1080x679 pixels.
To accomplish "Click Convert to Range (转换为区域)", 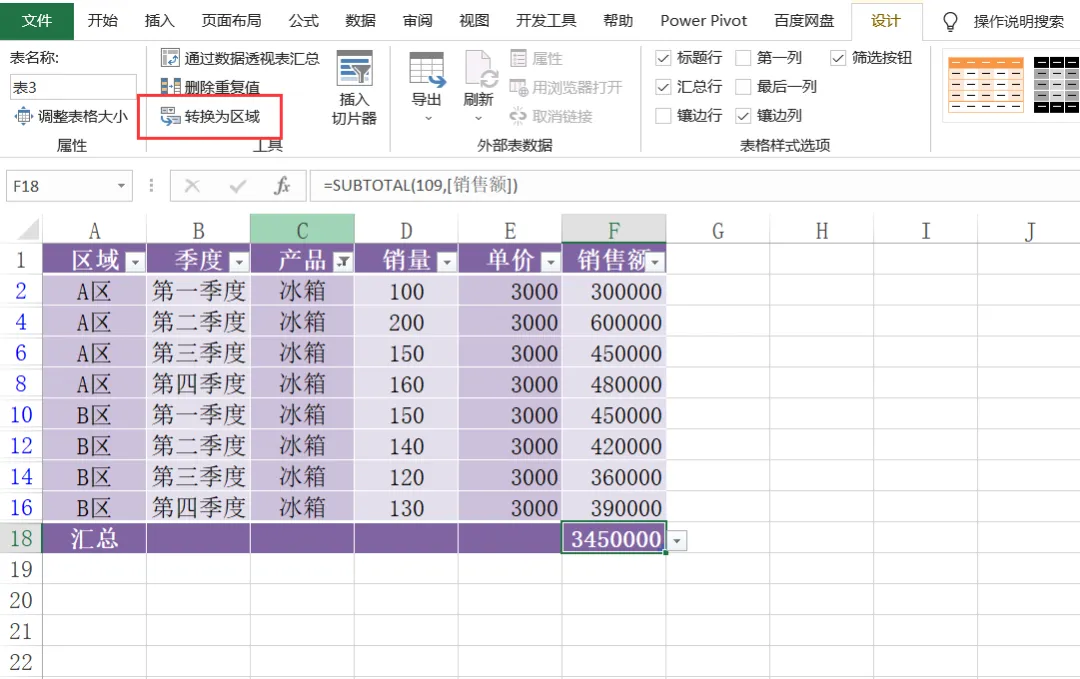I will [210, 116].
